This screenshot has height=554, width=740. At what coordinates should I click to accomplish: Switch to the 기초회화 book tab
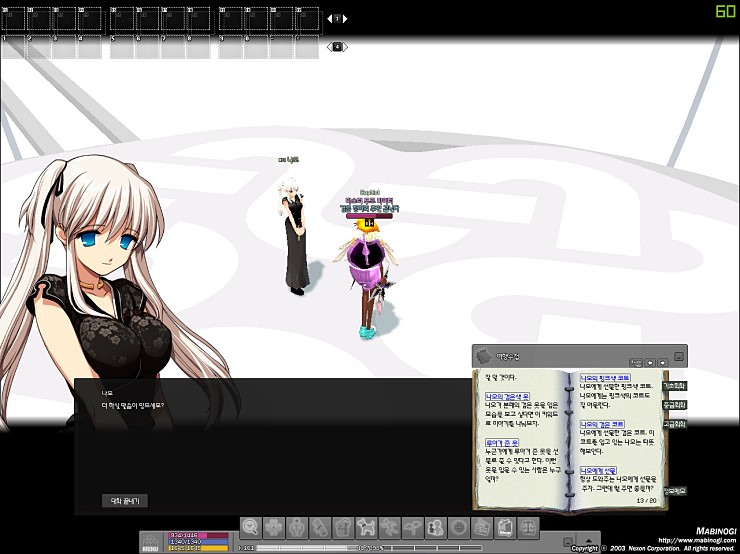[x=675, y=385]
